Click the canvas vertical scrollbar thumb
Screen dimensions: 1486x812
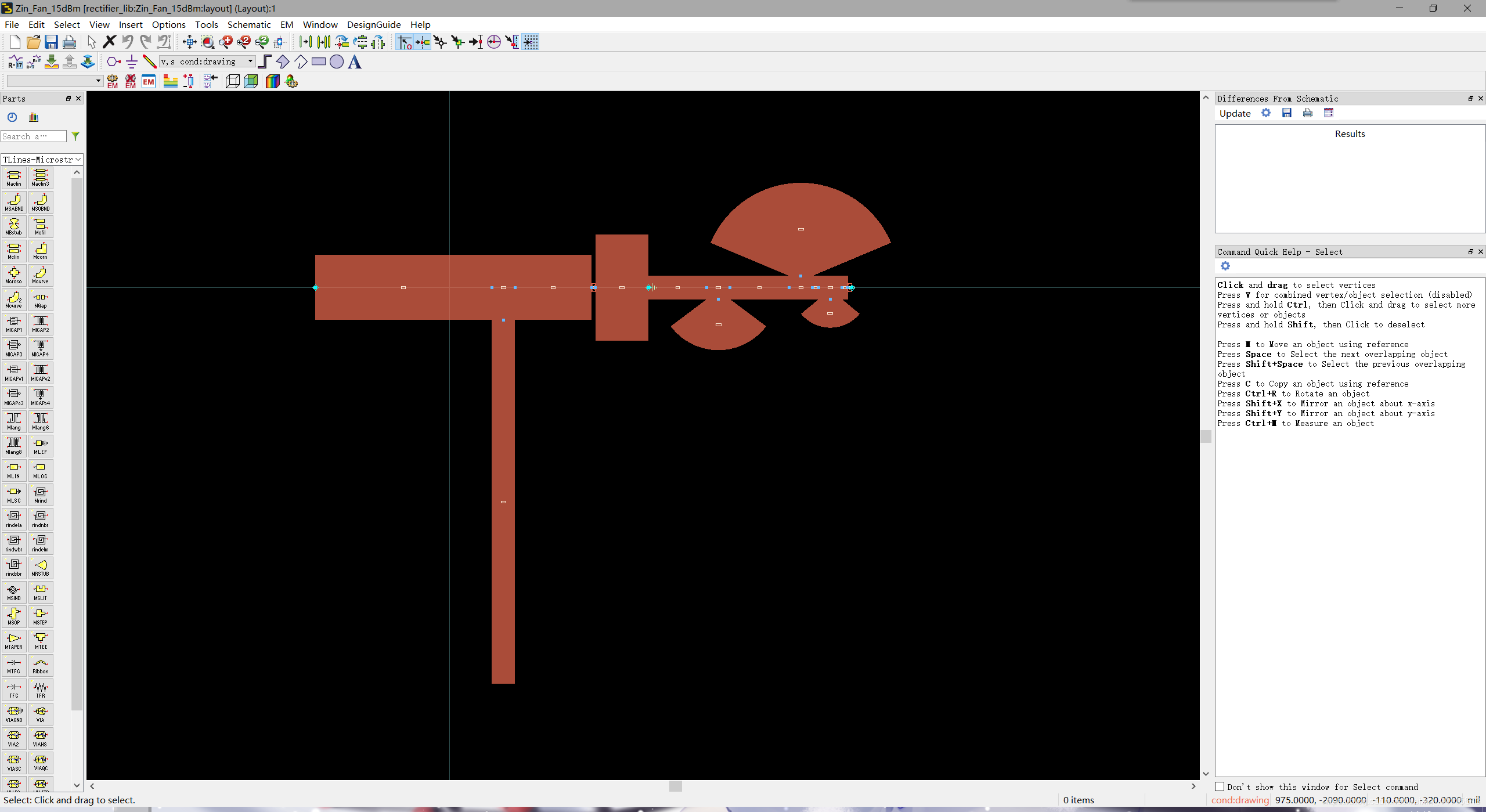(x=1206, y=436)
